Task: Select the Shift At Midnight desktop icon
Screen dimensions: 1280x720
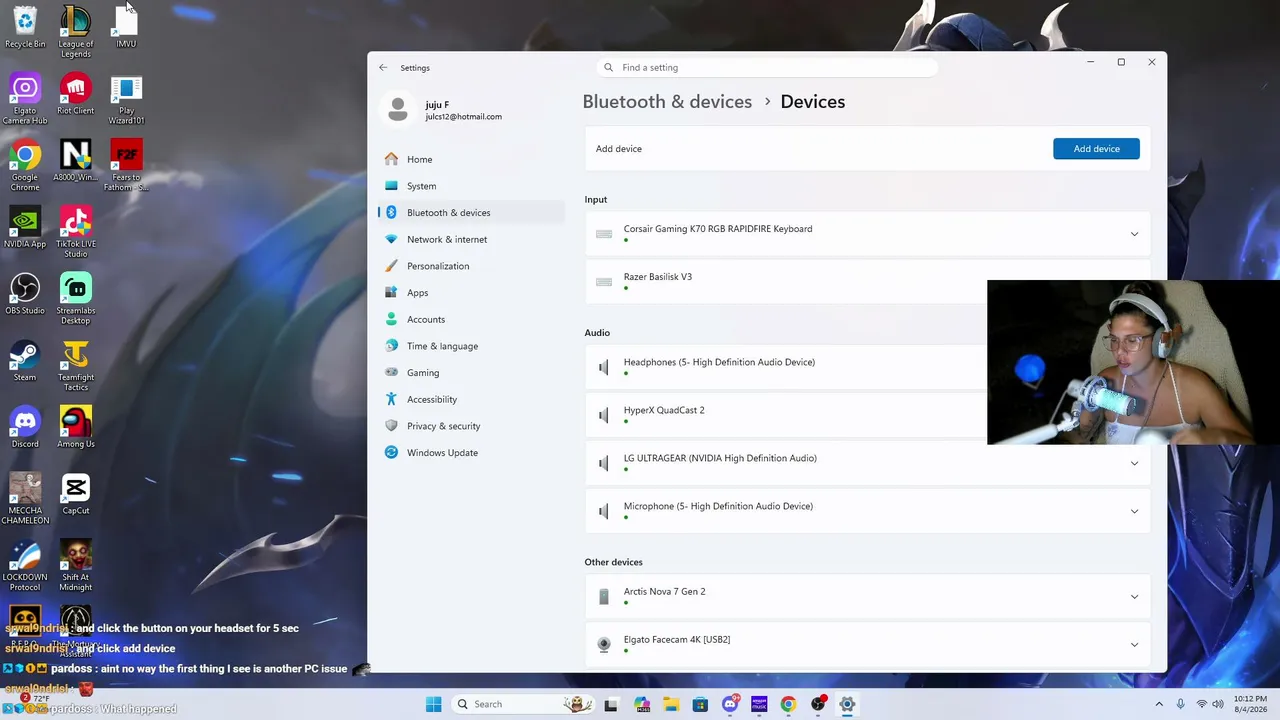Action: (76, 566)
